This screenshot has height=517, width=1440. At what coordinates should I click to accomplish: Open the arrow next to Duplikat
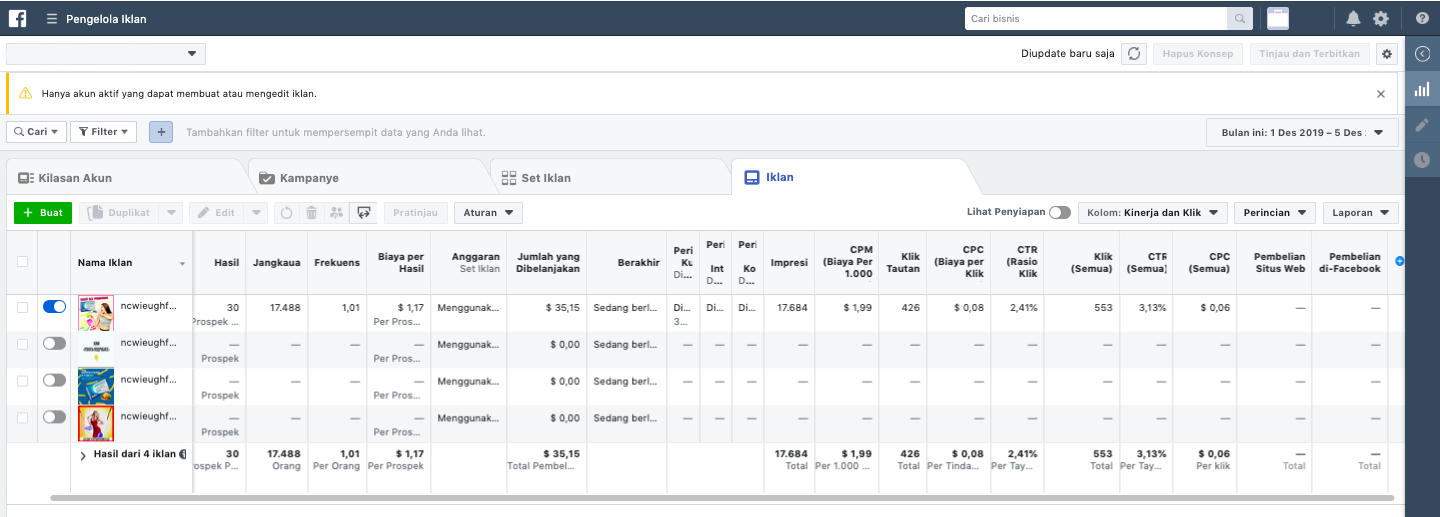click(171, 213)
